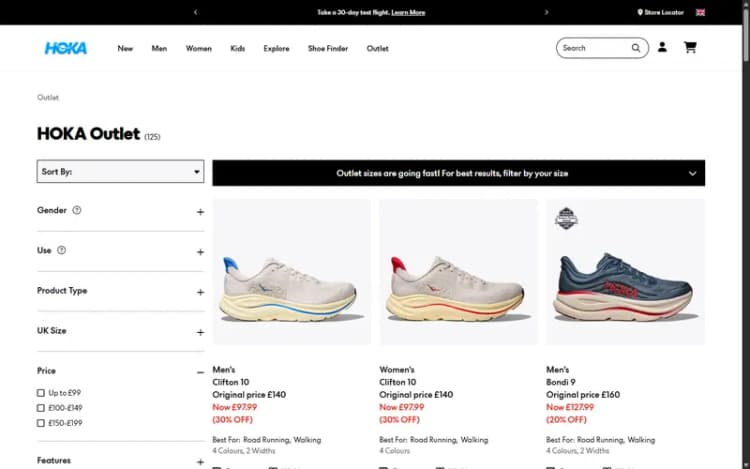Open the Women menu
Screen dimensions: 750x469
[199, 48]
